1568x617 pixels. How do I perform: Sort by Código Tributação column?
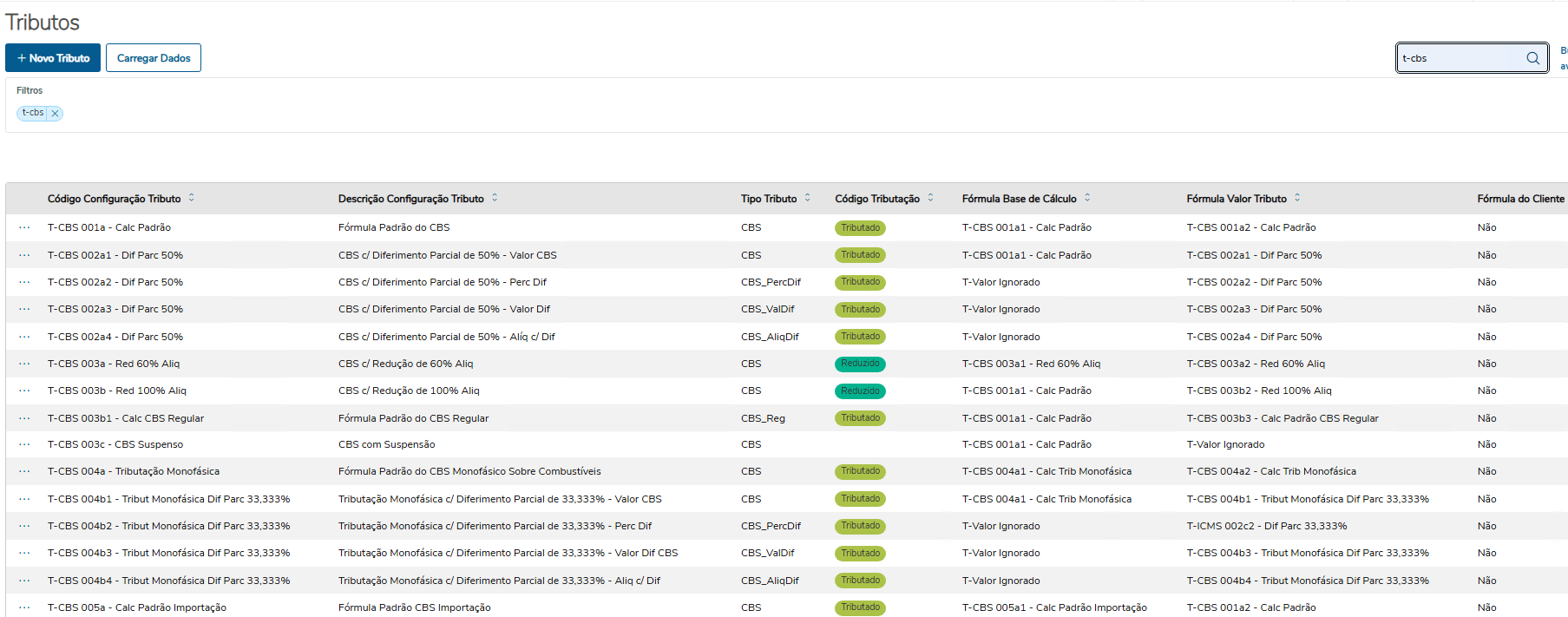coord(930,198)
